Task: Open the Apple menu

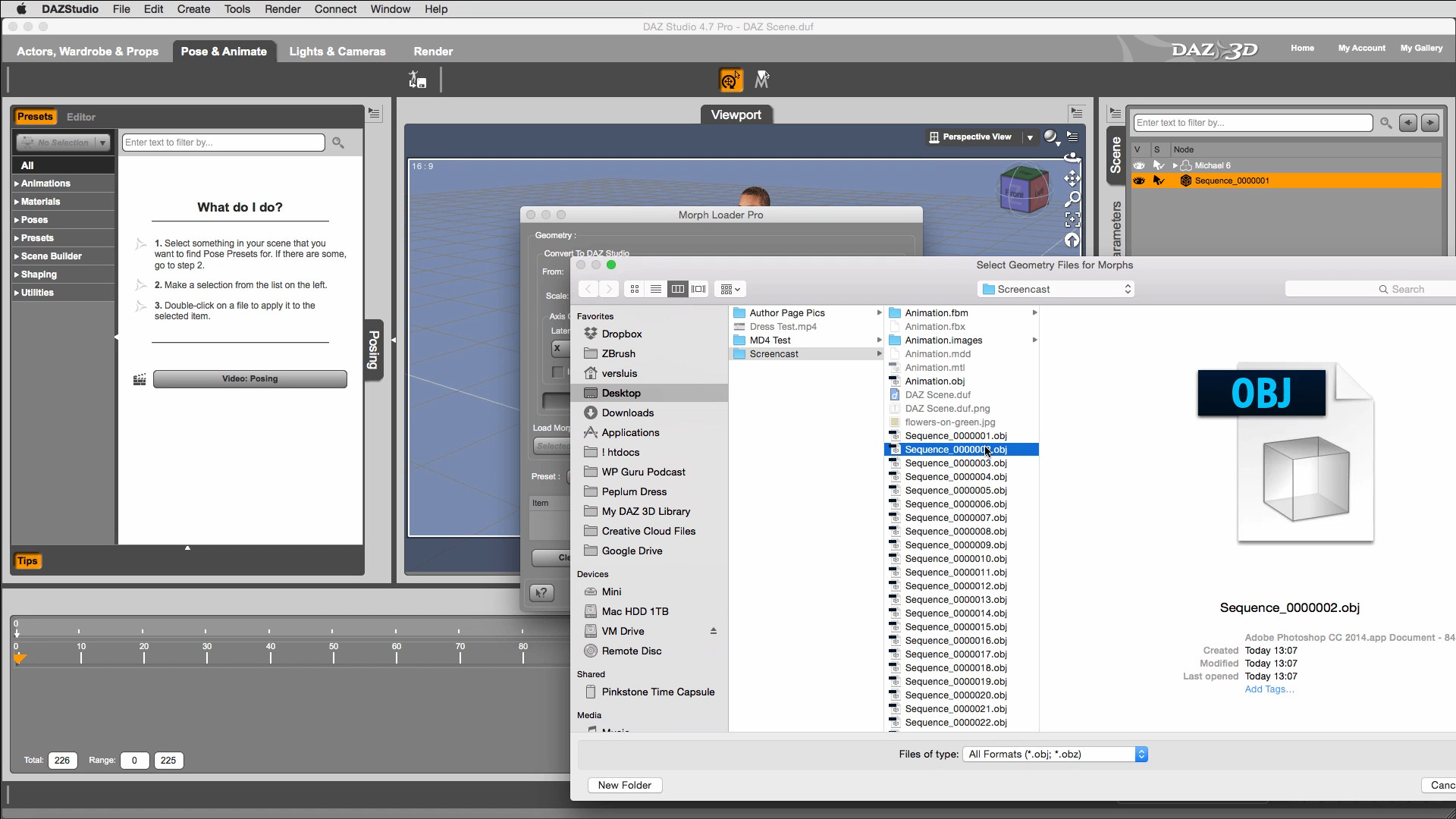Action: click(21, 9)
